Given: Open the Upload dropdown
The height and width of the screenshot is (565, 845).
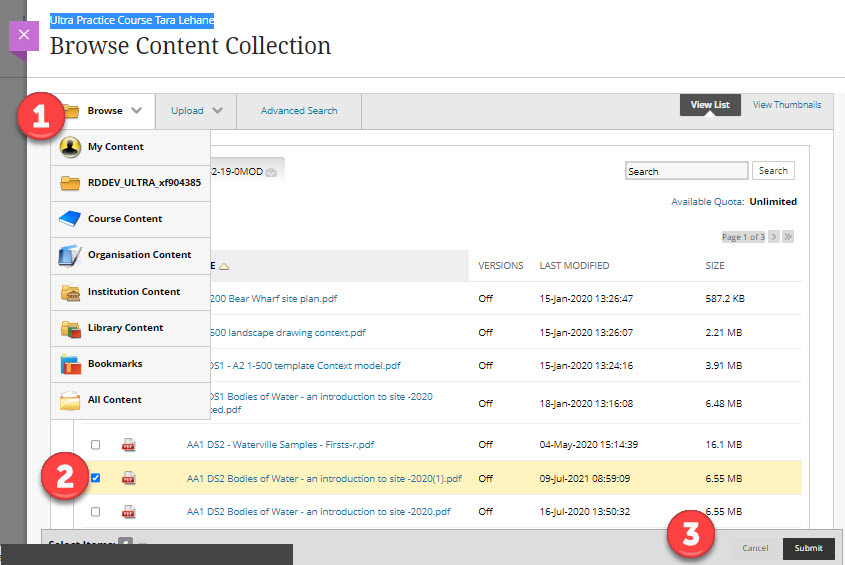Looking at the screenshot, I should tap(196, 111).
